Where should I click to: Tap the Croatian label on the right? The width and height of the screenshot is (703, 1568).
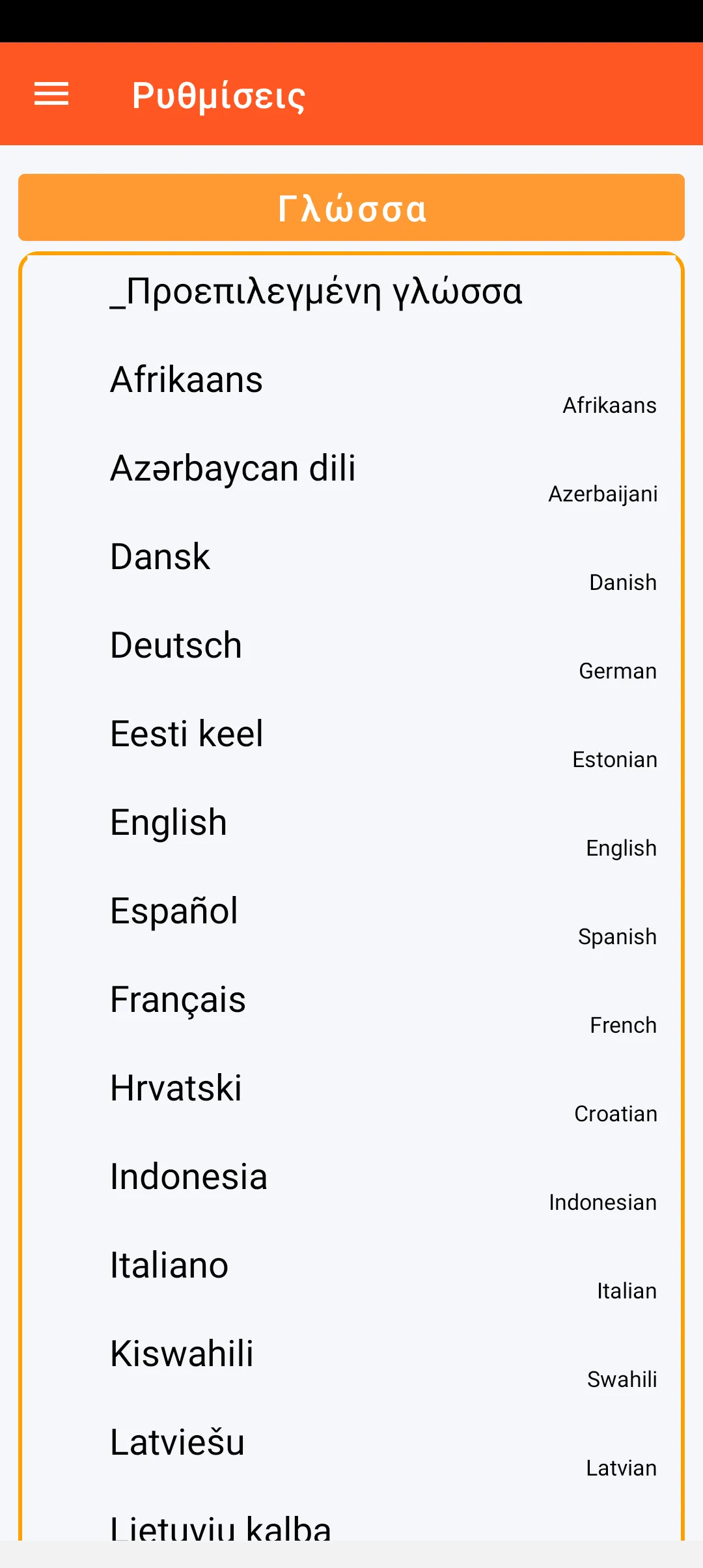pos(615,1113)
